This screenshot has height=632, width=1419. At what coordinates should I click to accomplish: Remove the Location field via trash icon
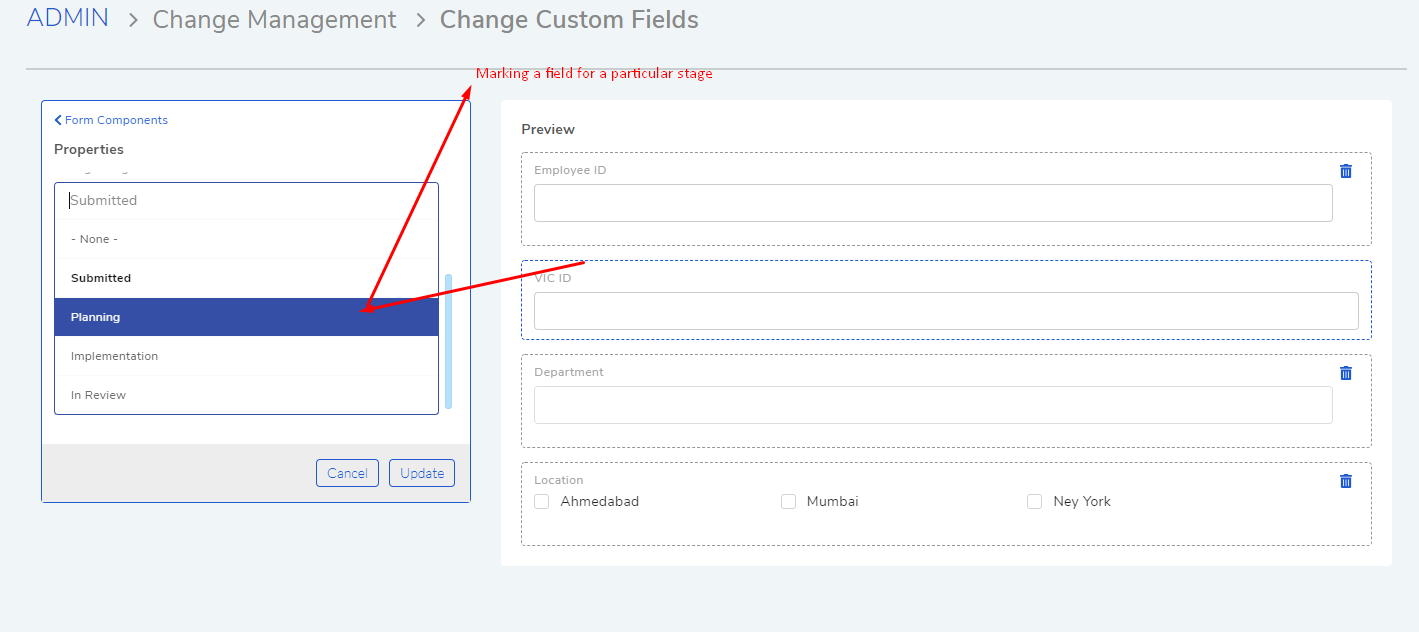pos(1346,481)
